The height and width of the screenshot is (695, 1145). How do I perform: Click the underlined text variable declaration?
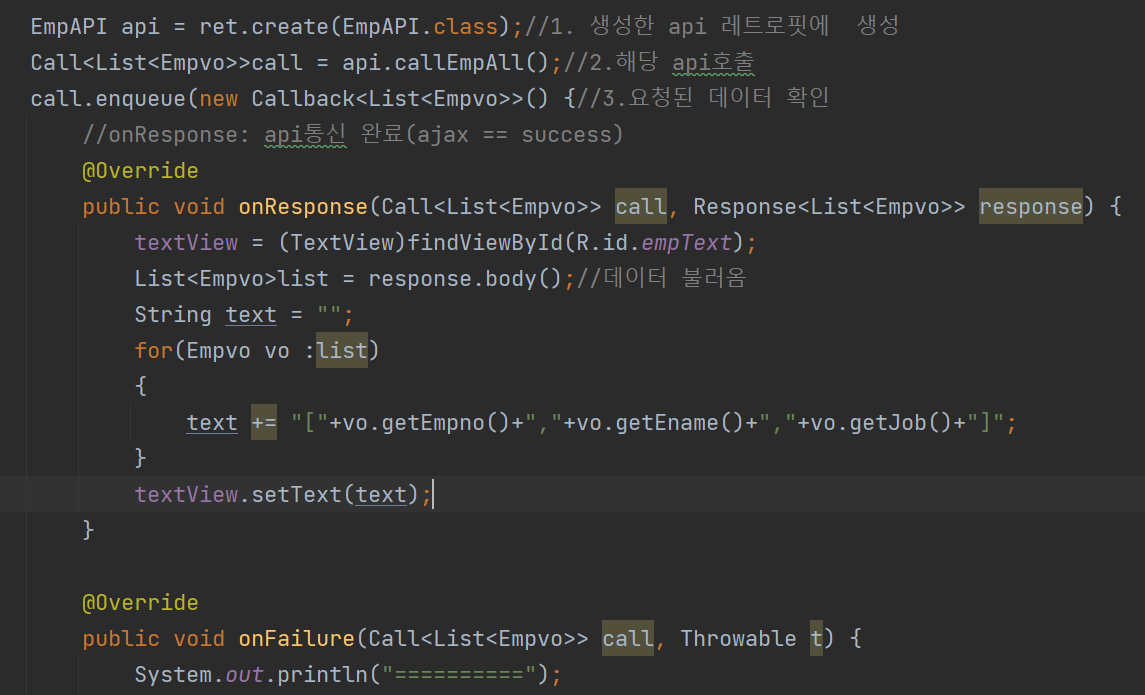(250, 314)
